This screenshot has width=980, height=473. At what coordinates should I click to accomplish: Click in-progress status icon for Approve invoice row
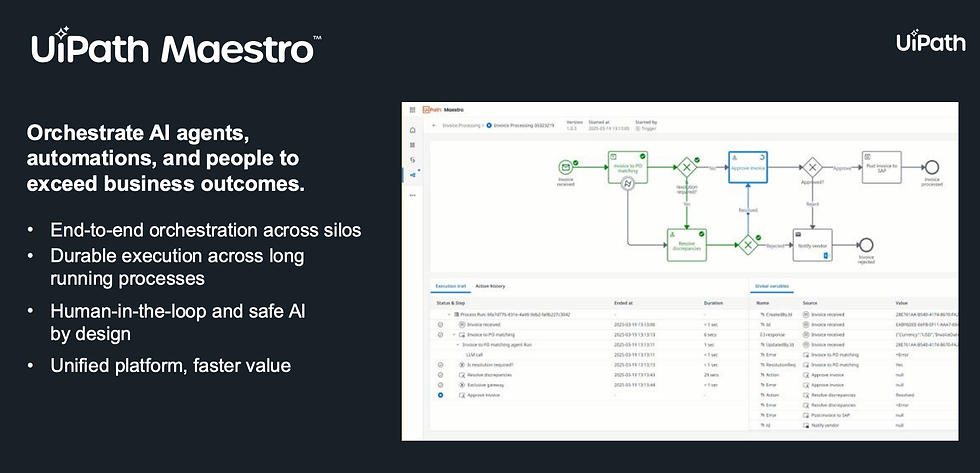click(x=441, y=395)
